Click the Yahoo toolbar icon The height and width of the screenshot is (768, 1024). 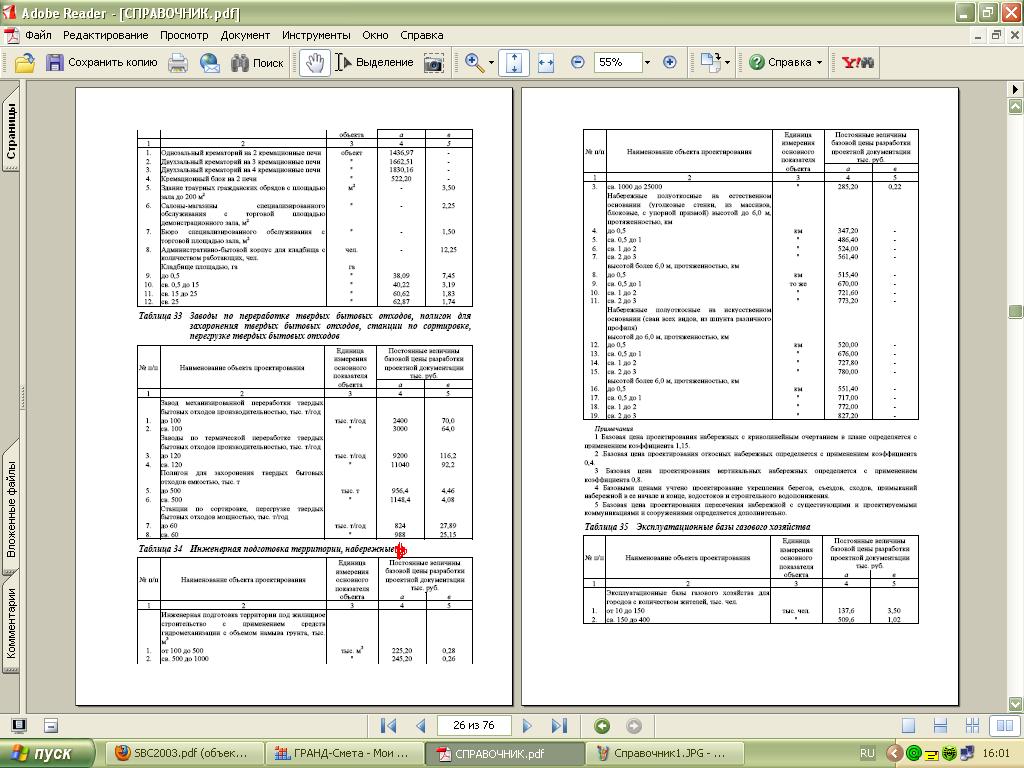coord(857,63)
